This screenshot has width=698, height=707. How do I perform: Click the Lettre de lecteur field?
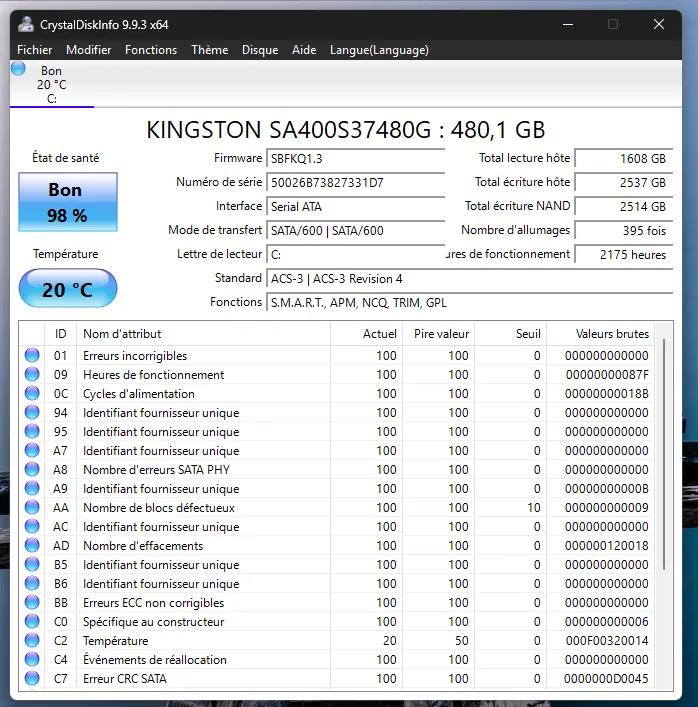pos(355,255)
